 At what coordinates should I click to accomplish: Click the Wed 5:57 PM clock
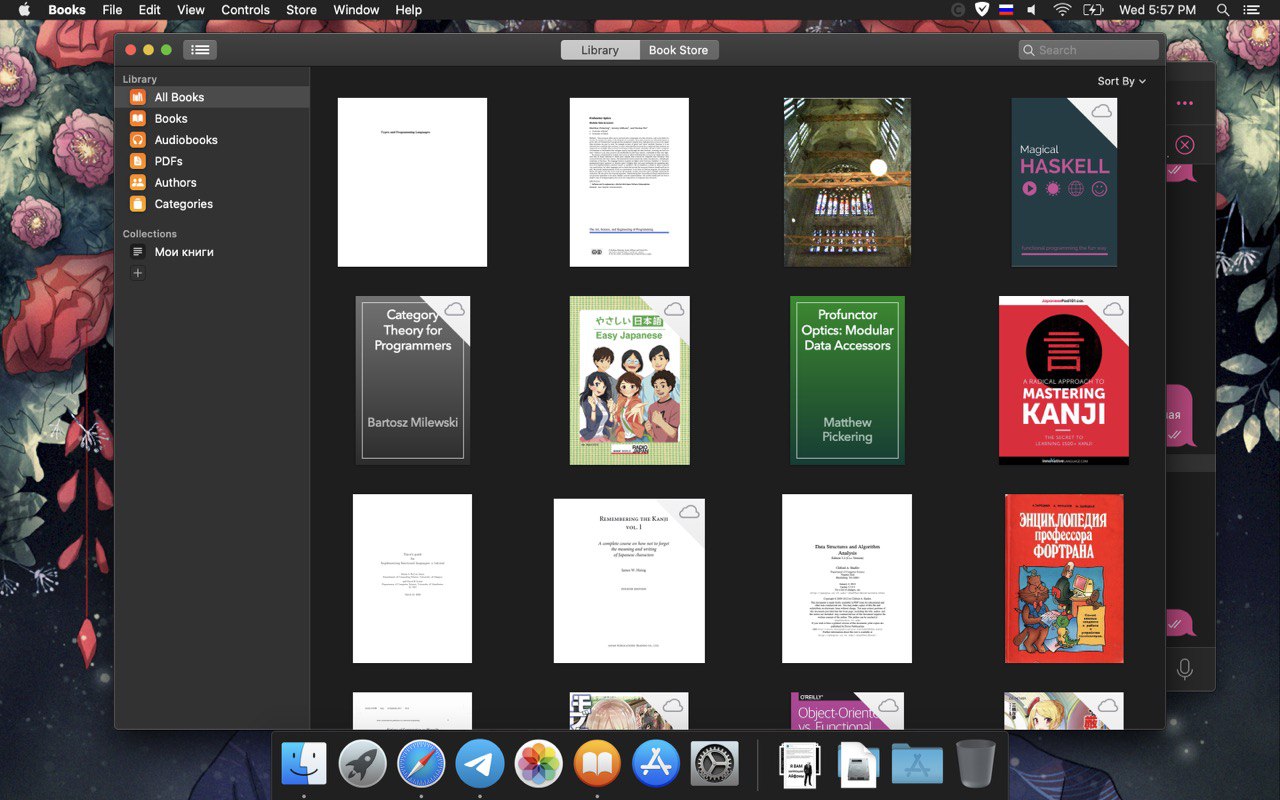click(1157, 10)
